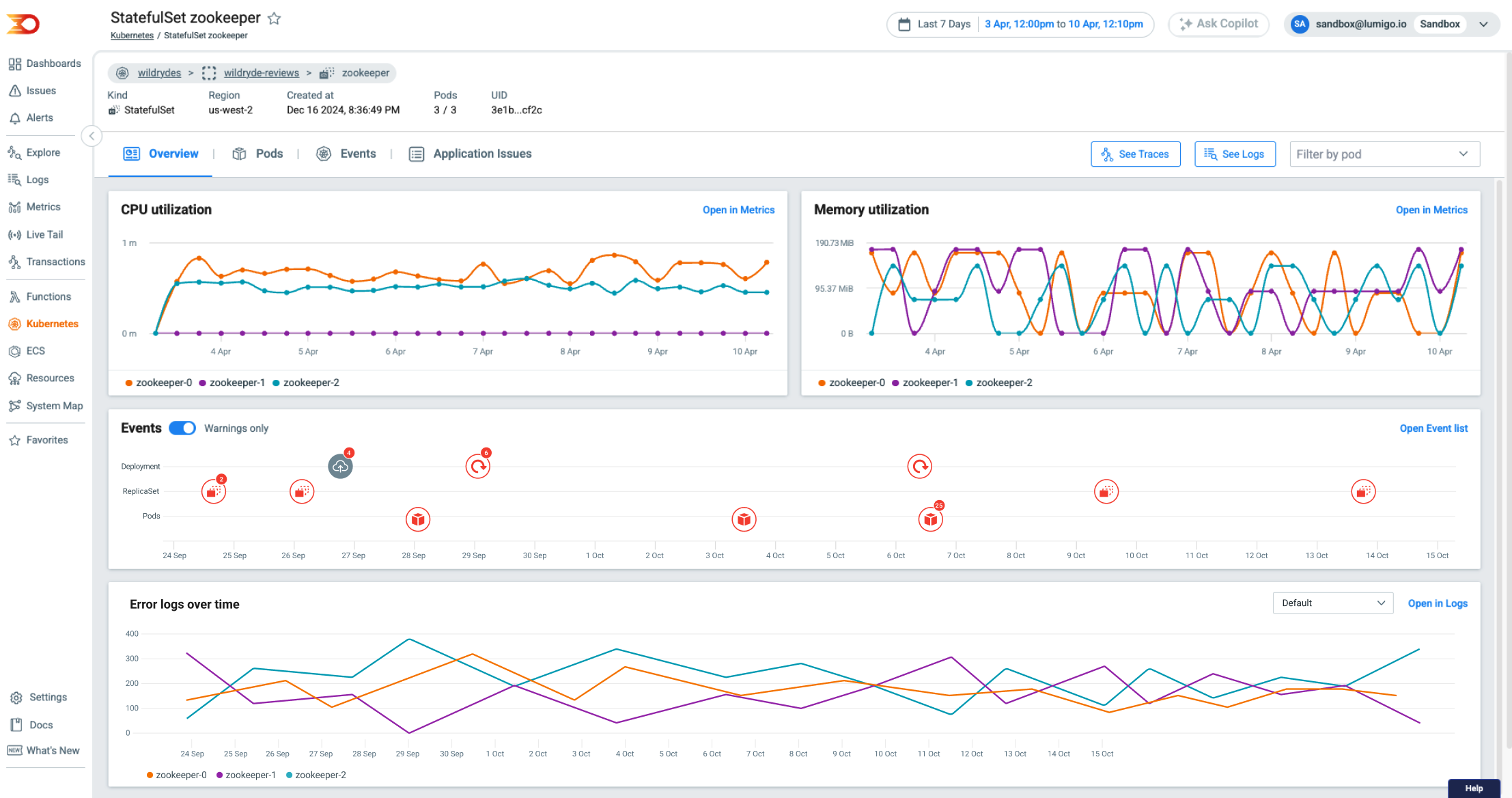Toggle zookeeper-2 series in Memory legend
The height and width of the screenshot is (798, 1512).
point(998,383)
